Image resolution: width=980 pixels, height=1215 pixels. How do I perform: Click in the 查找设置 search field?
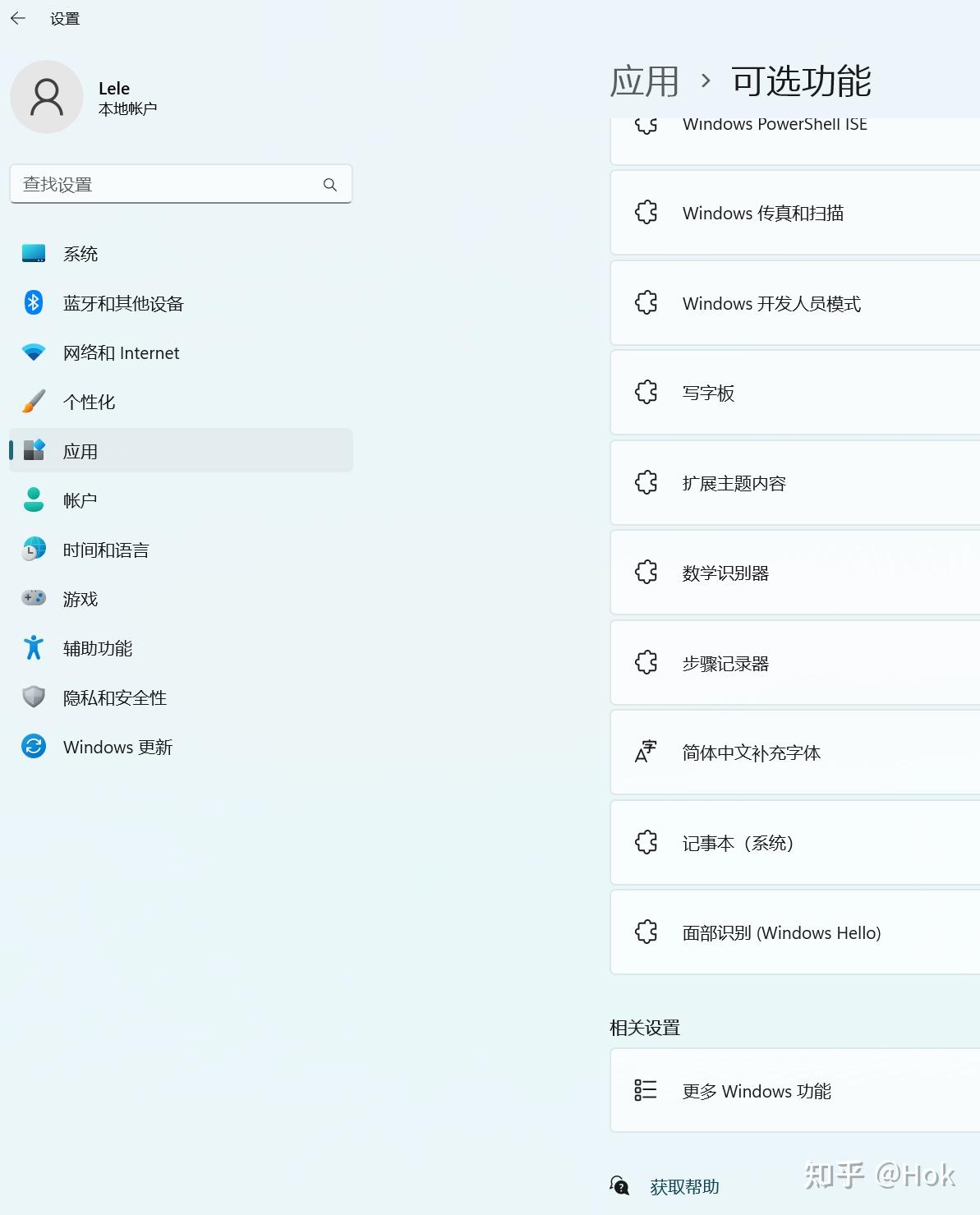[181, 184]
